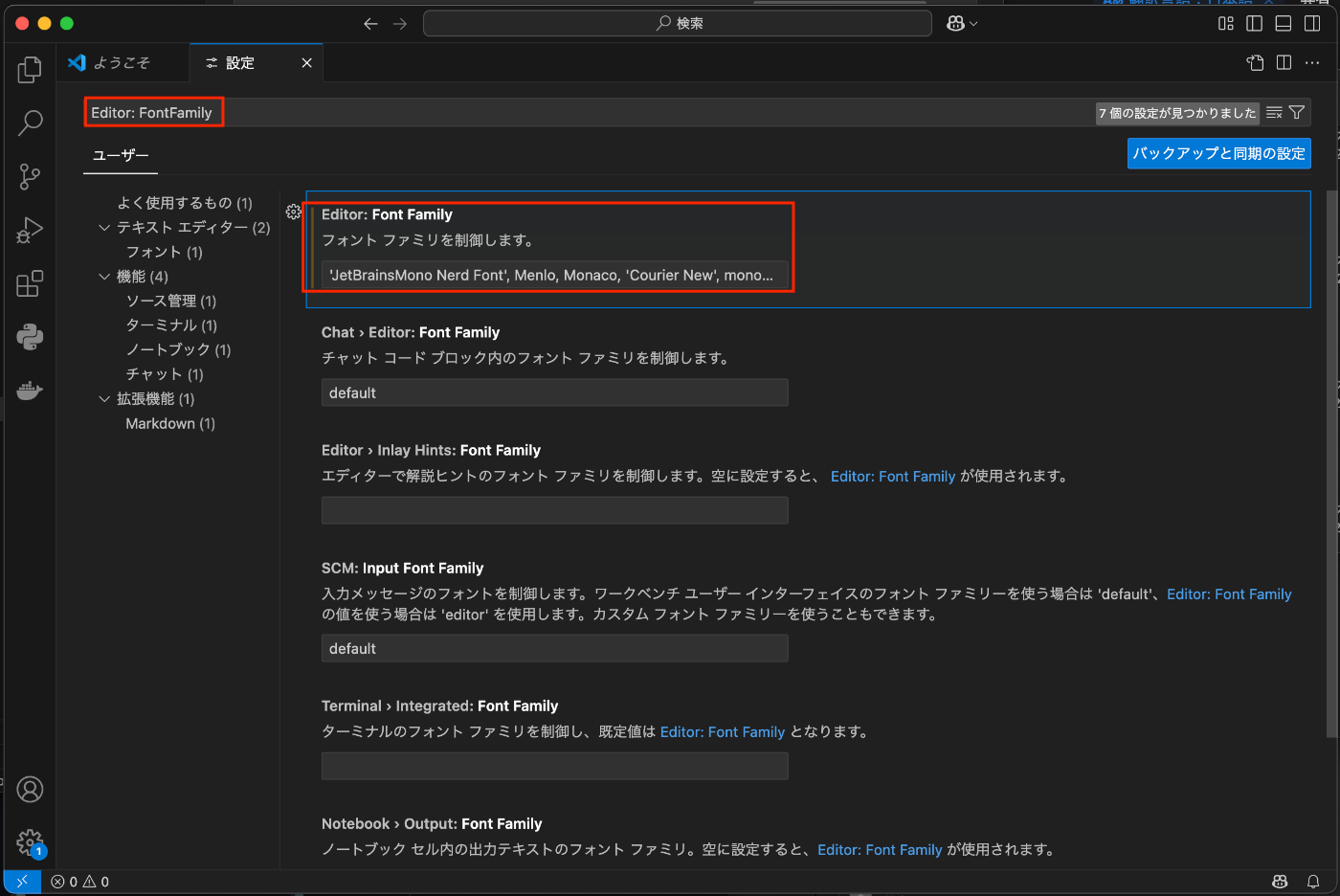Select the 設定 tab

click(256, 62)
